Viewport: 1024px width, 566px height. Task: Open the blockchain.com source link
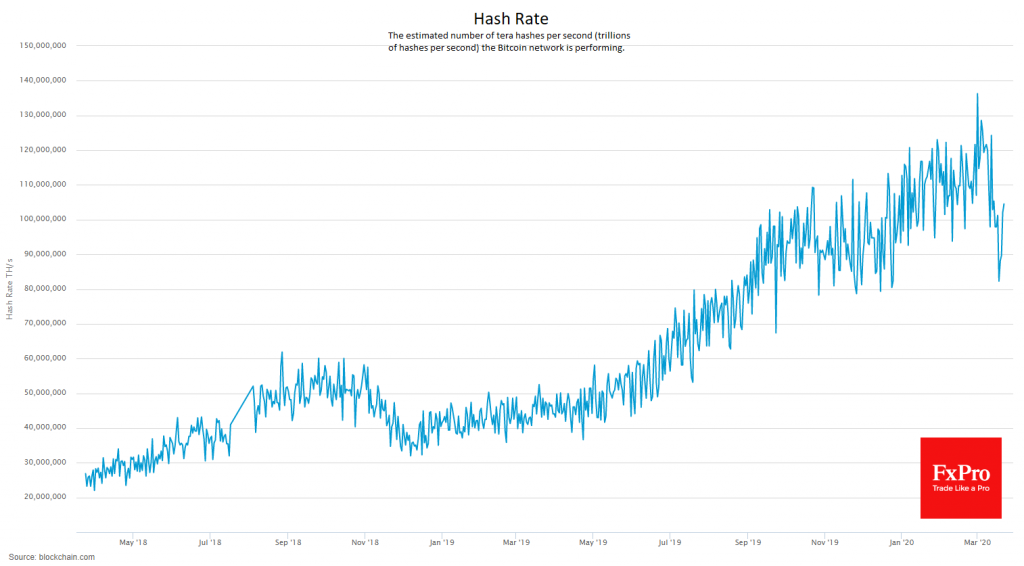52,556
